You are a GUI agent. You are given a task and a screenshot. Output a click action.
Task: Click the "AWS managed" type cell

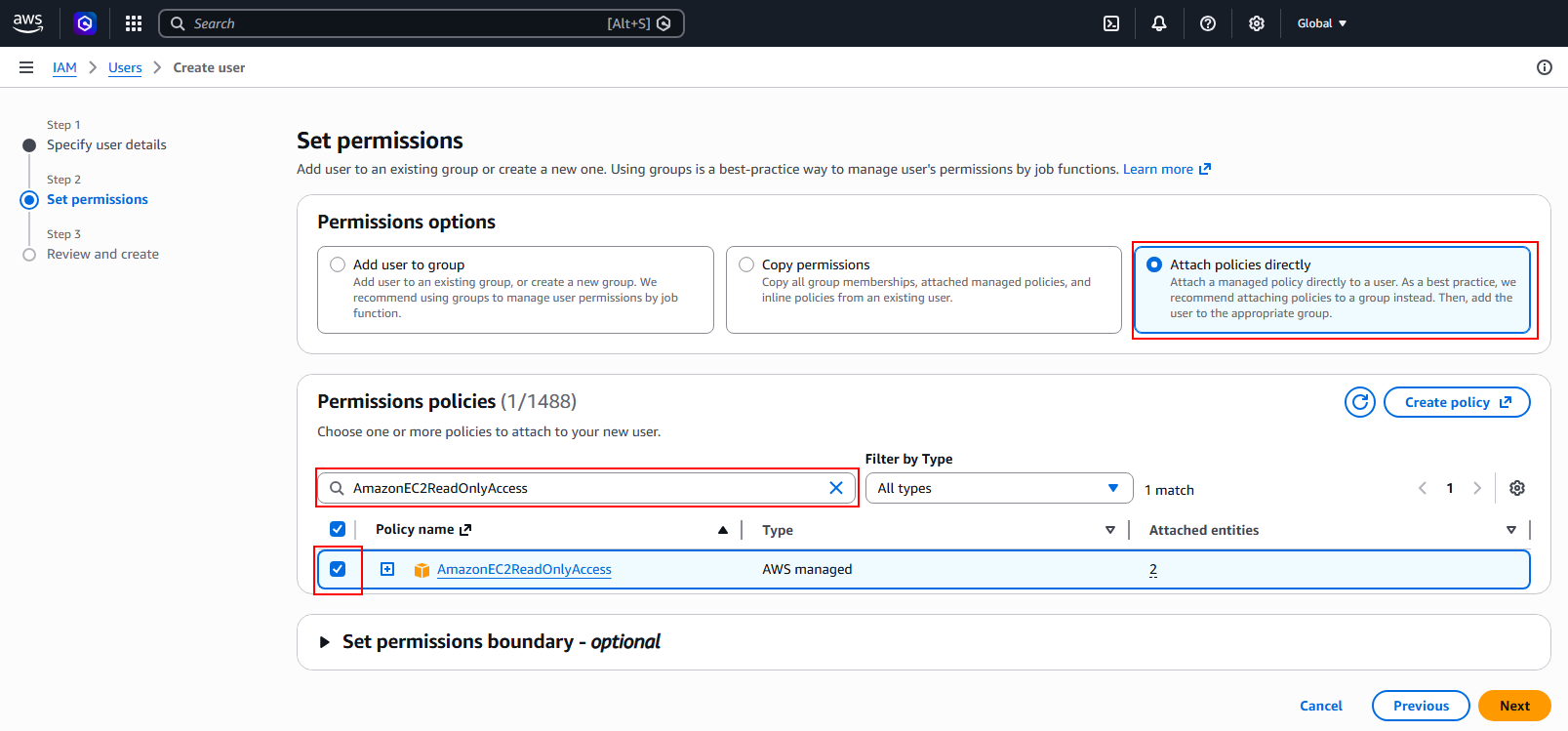tap(807, 569)
